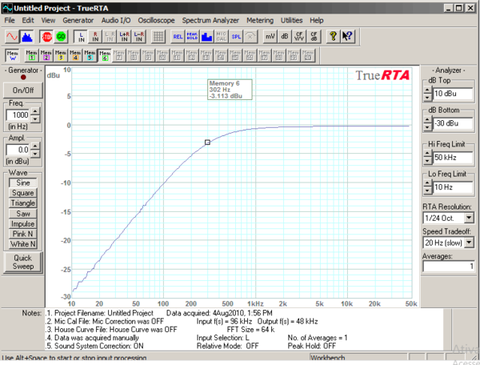Increase the dB Top value stepper

click(427, 90)
